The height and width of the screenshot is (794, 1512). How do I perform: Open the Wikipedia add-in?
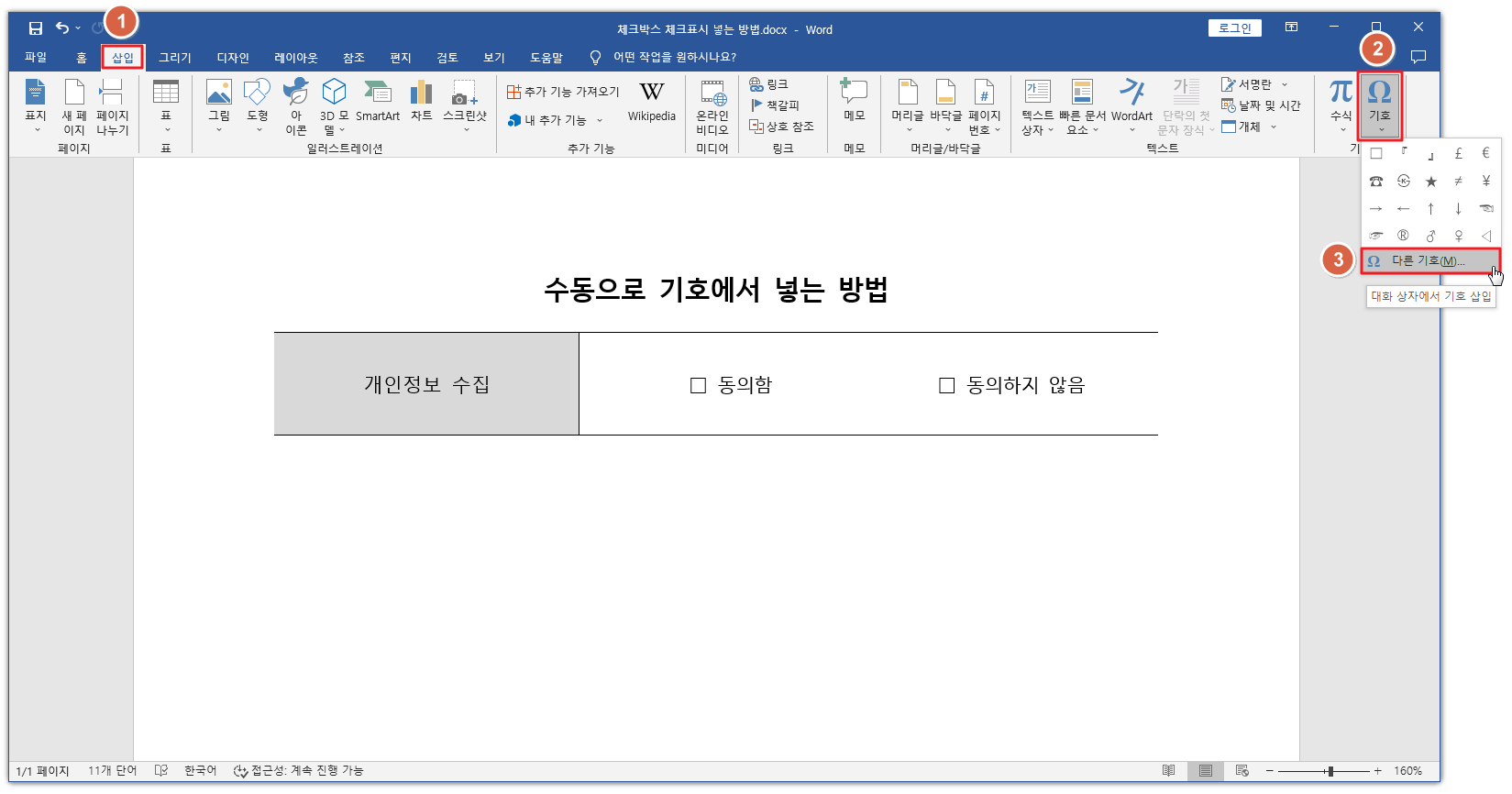click(x=652, y=101)
